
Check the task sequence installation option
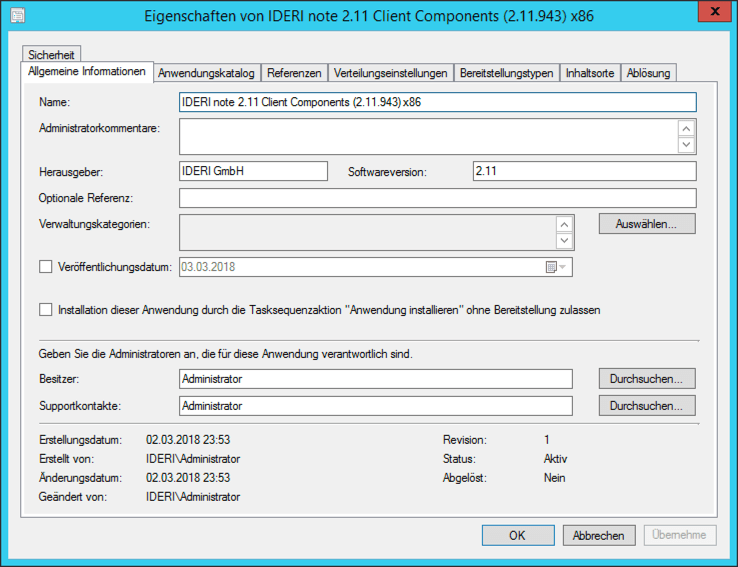coord(46,310)
